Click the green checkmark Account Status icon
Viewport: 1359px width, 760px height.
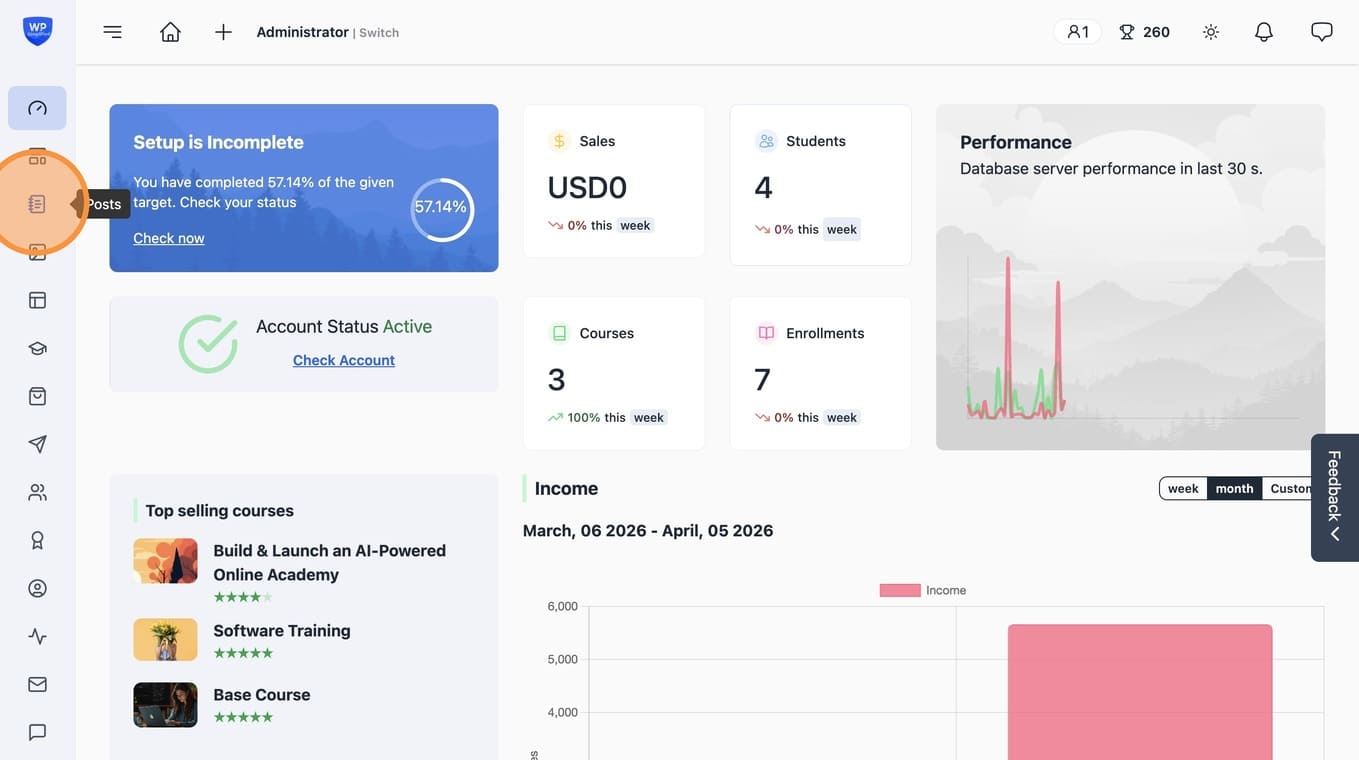click(x=208, y=344)
